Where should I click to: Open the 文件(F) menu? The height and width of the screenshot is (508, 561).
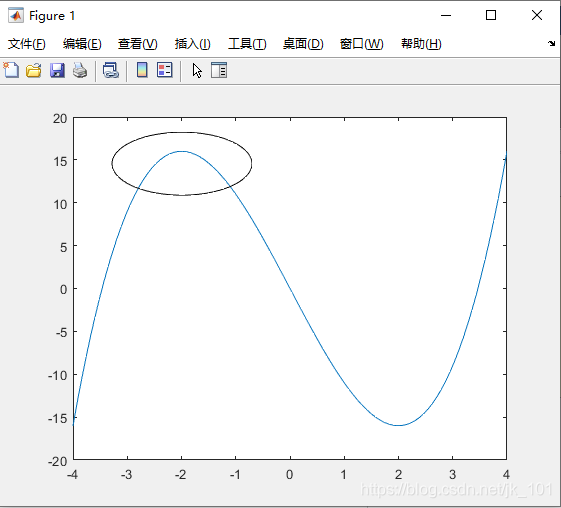click(27, 44)
